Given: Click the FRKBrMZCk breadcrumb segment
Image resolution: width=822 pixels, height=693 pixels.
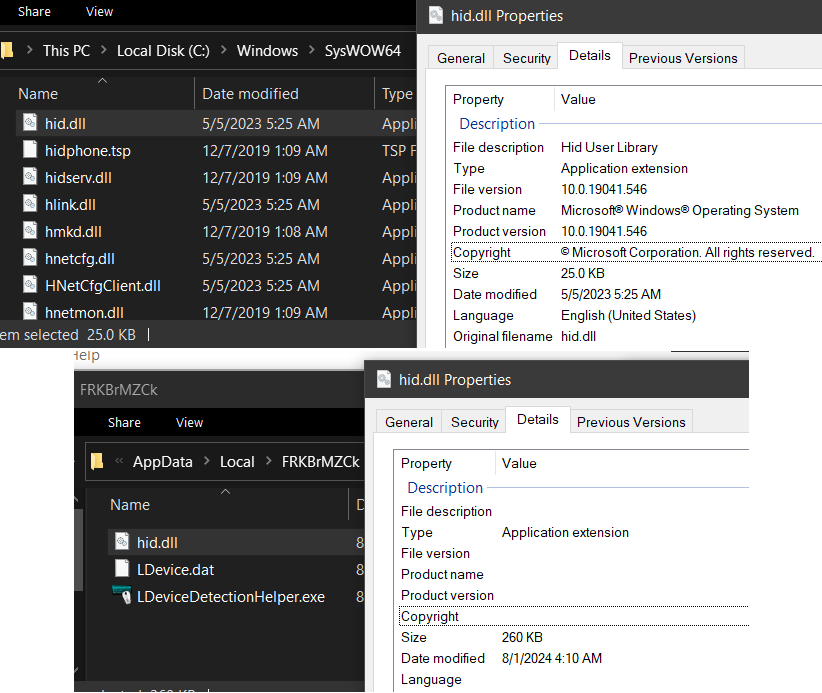Looking at the screenshot, I should (321, 461).
